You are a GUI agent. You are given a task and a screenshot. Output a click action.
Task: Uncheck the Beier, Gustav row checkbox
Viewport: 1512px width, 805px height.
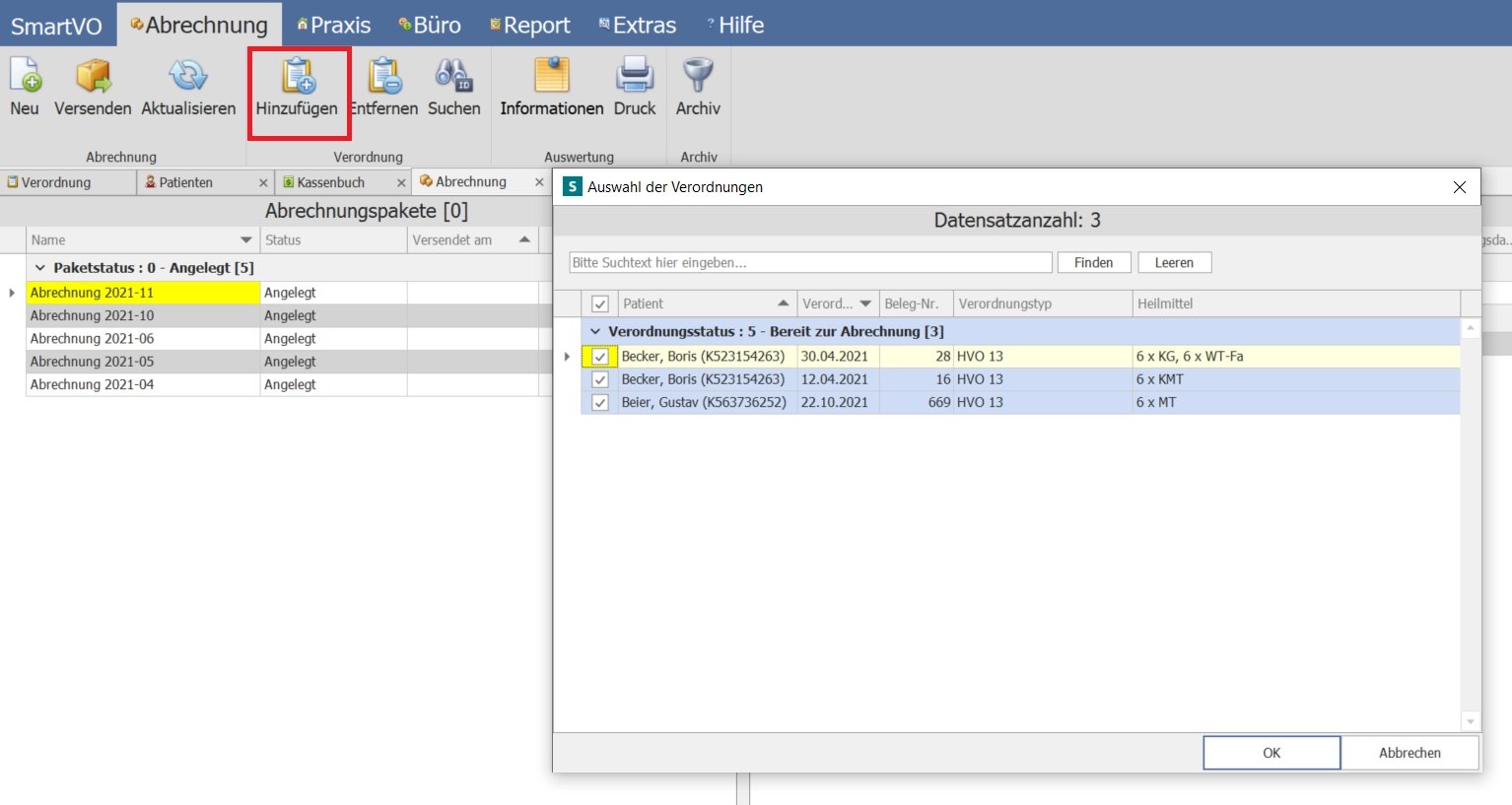tap(599, 403)
